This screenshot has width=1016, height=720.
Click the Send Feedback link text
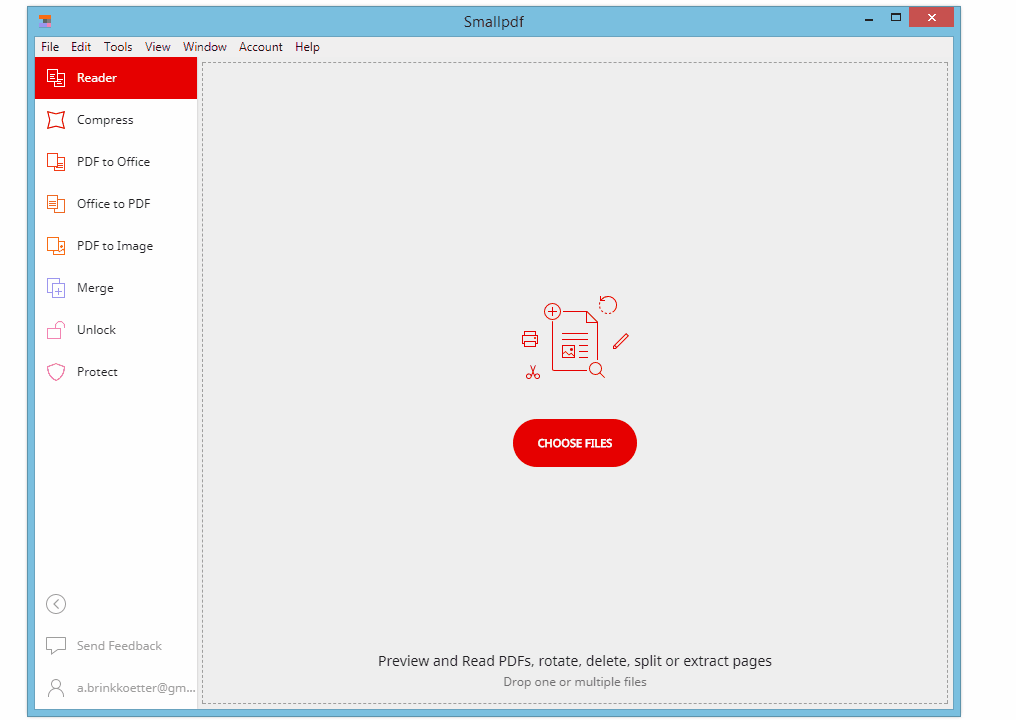click(x=119, y=645)
